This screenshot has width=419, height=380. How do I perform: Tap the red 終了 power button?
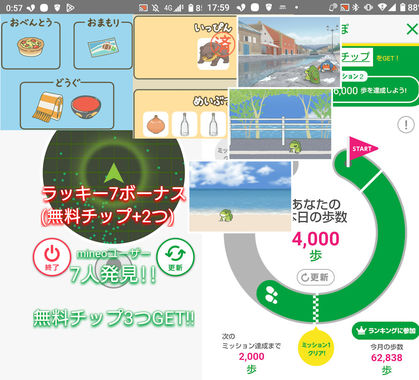click(x=52, y=257)
